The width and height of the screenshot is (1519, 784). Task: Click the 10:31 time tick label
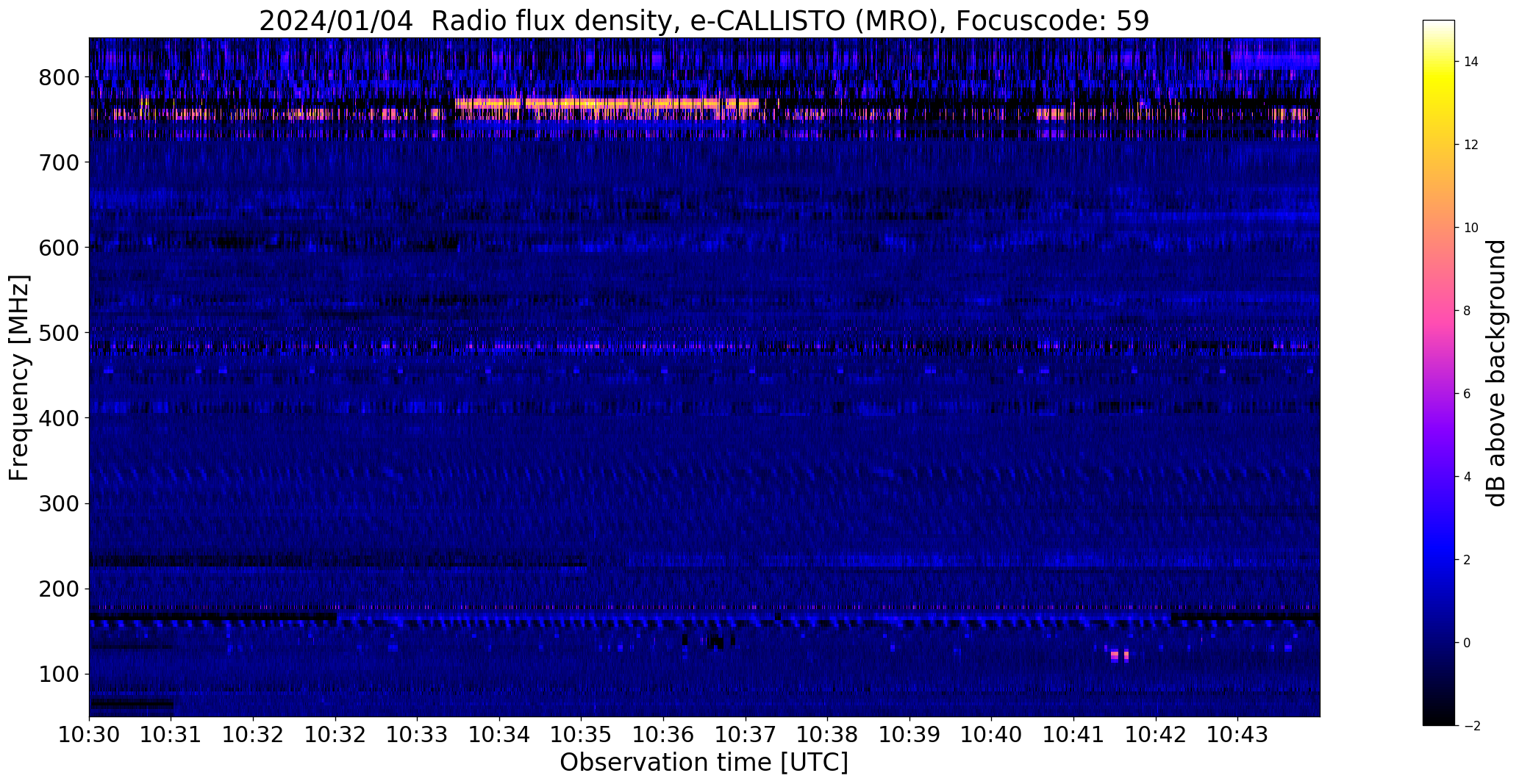coord(171,734)
